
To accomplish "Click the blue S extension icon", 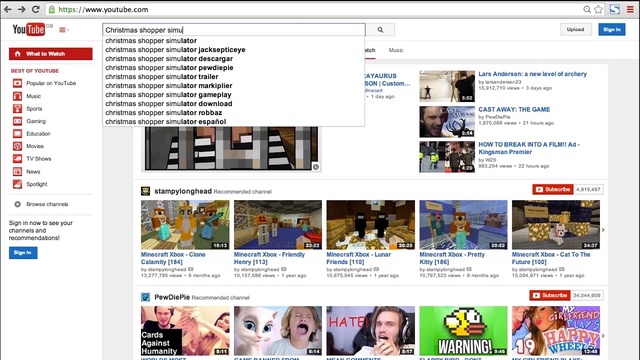I will pos(615,9).
